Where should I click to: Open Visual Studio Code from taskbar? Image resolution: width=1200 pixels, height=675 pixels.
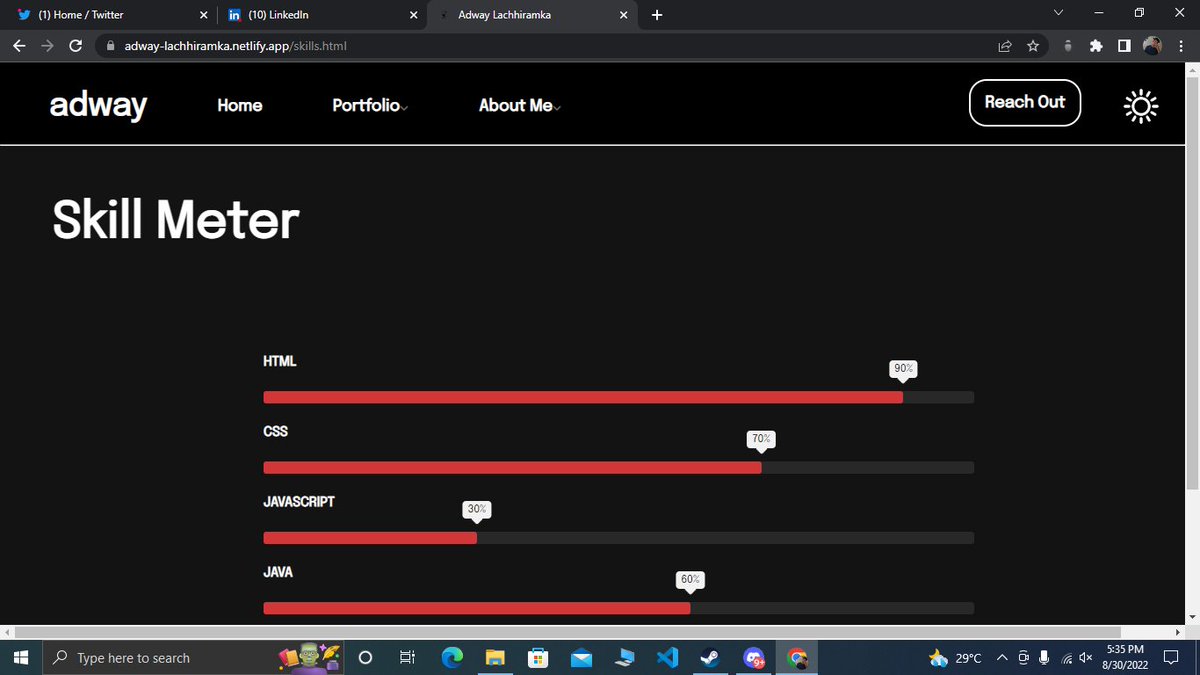668,657
